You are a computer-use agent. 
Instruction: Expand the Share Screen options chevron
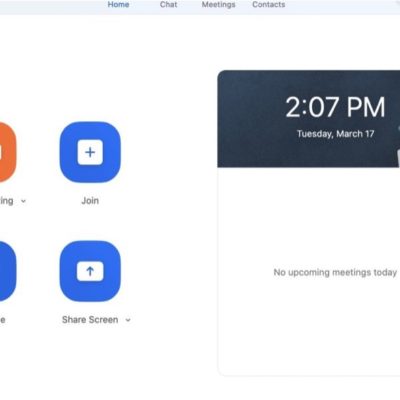[128, 320]
